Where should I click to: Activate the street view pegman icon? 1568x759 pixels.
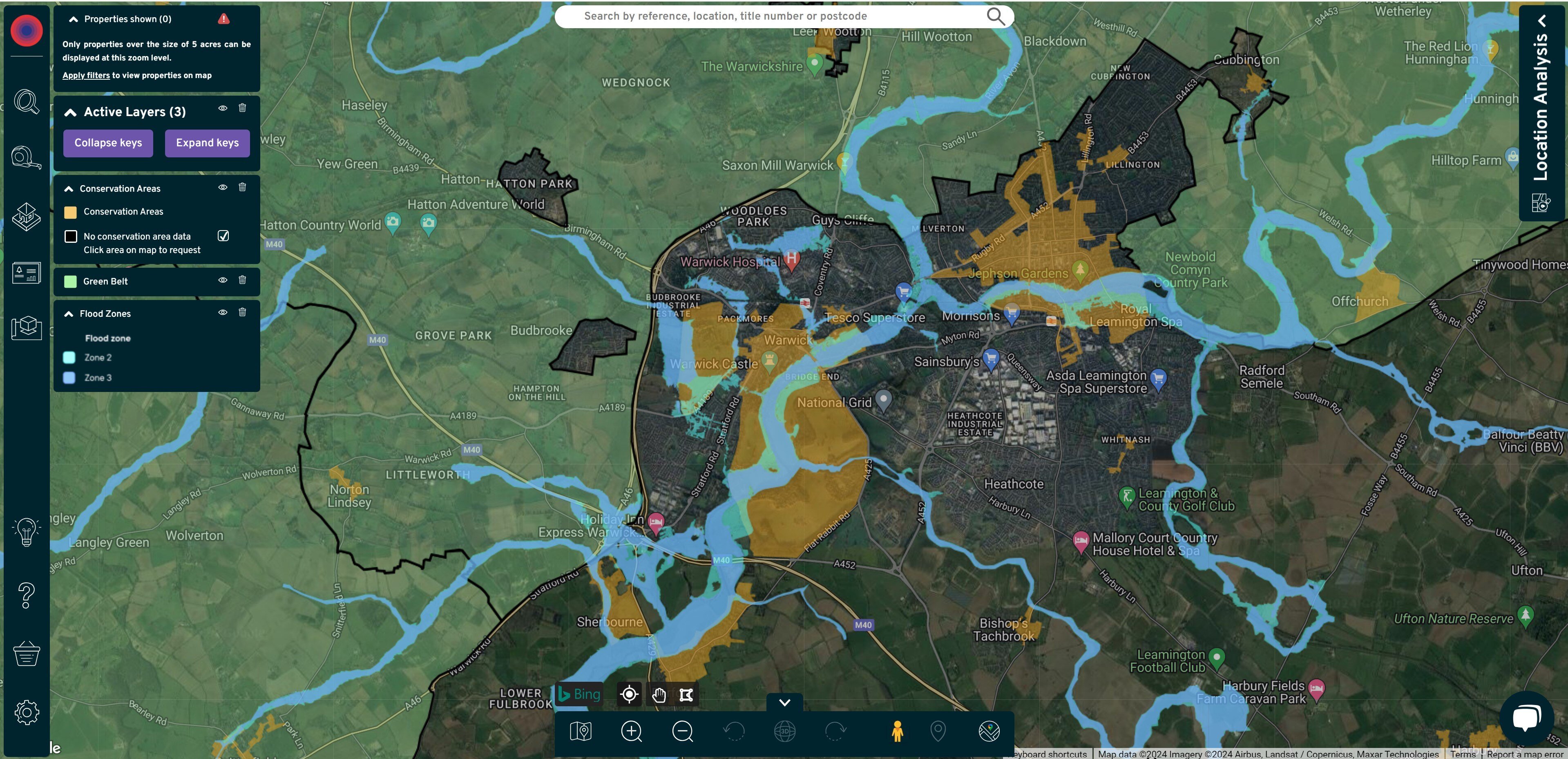coord(897,731)
